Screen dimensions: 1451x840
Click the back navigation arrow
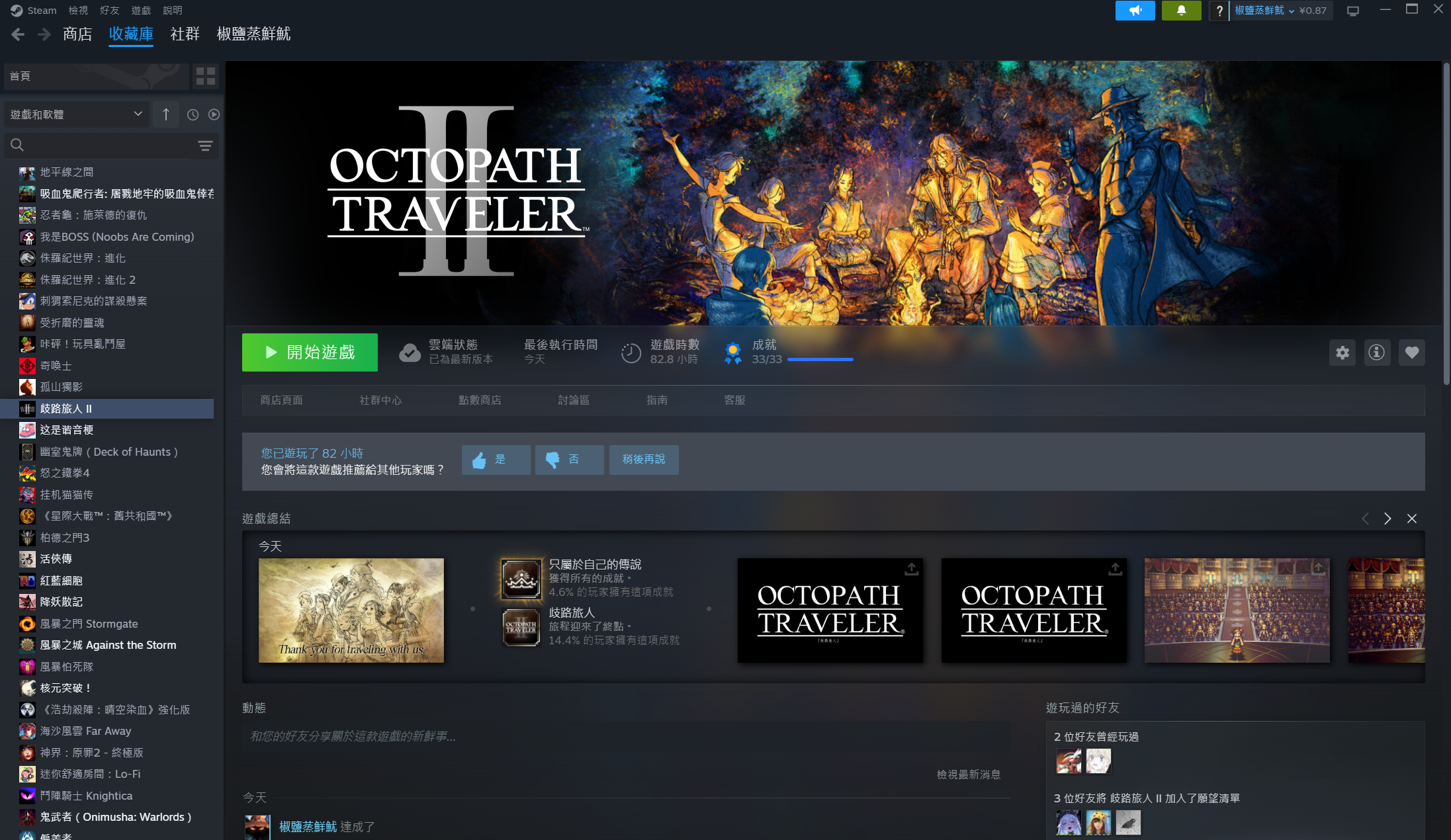click(x=18, y=34)
